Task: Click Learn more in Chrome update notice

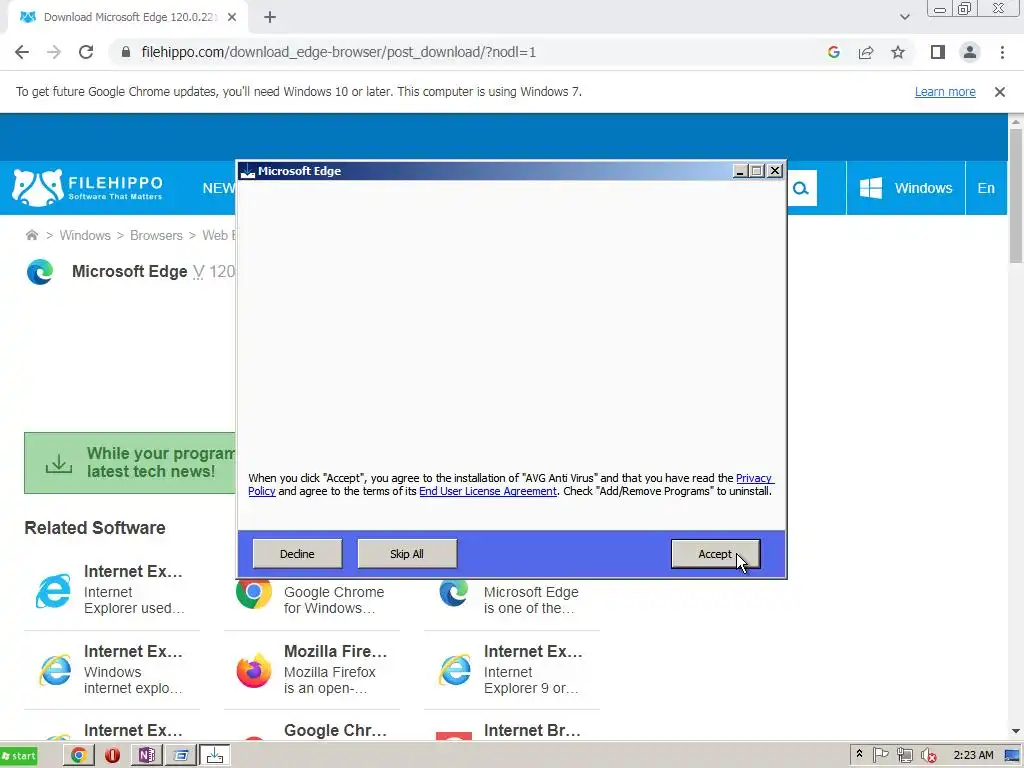Action: (x=945, y=92)
